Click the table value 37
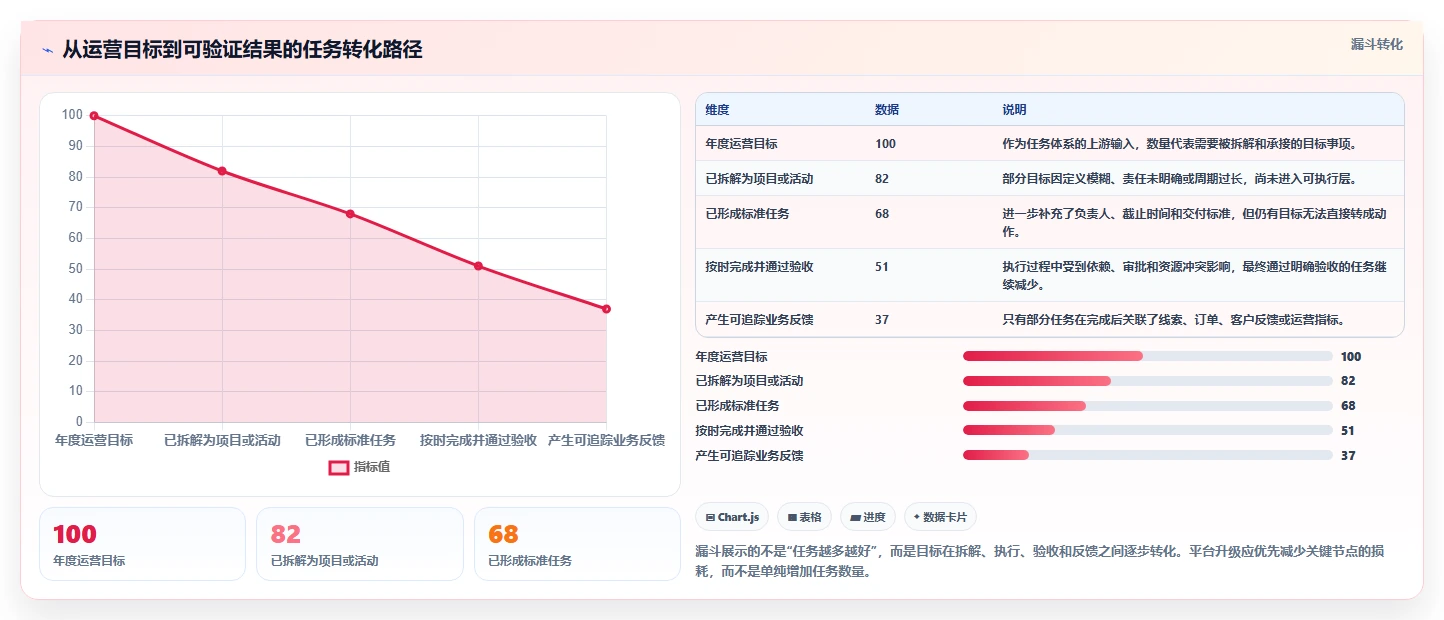Image resolution: width=1444 pixels, height=620 pixels. (882, 320)
